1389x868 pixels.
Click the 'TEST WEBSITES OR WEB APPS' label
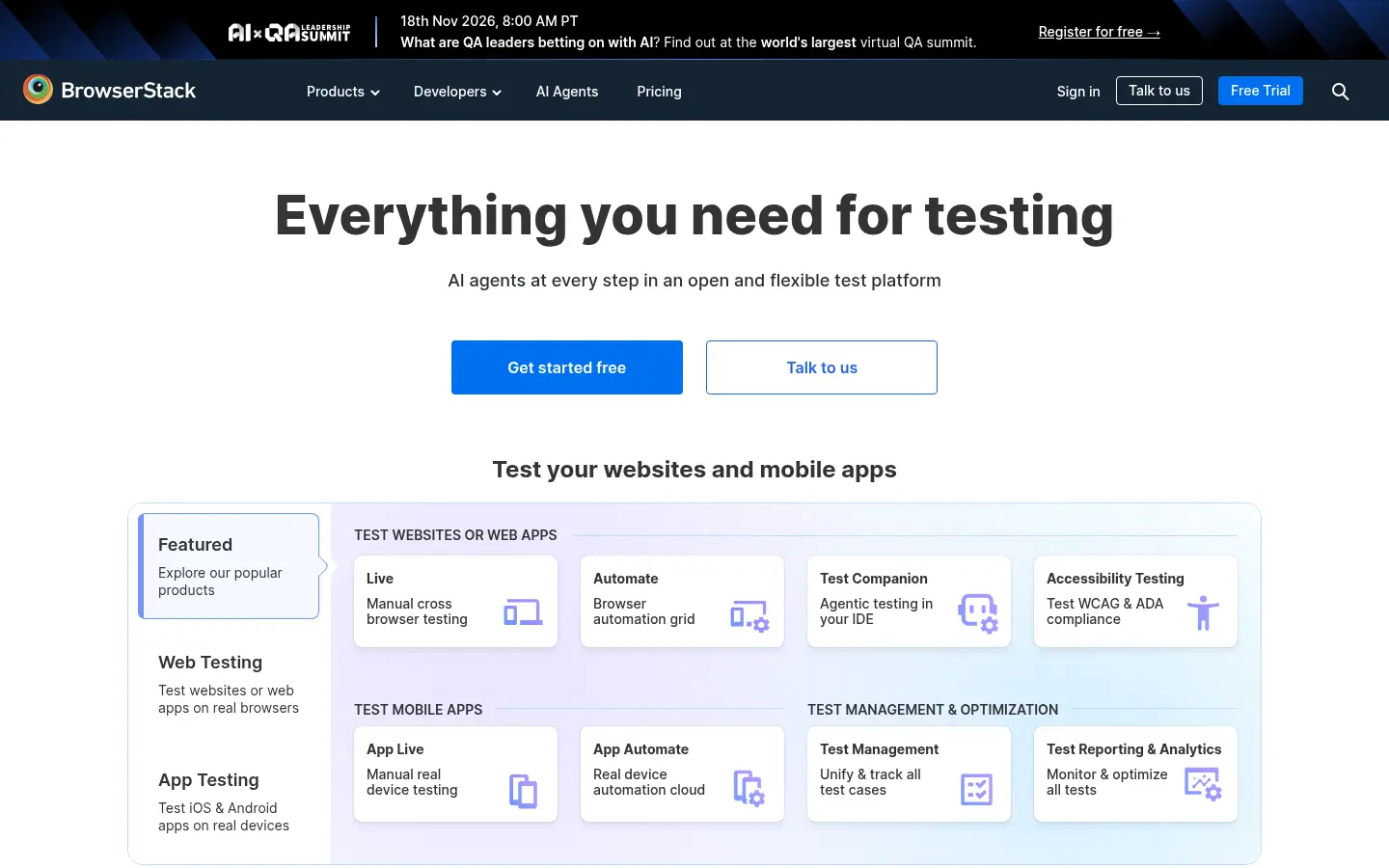tap(455, 535)
